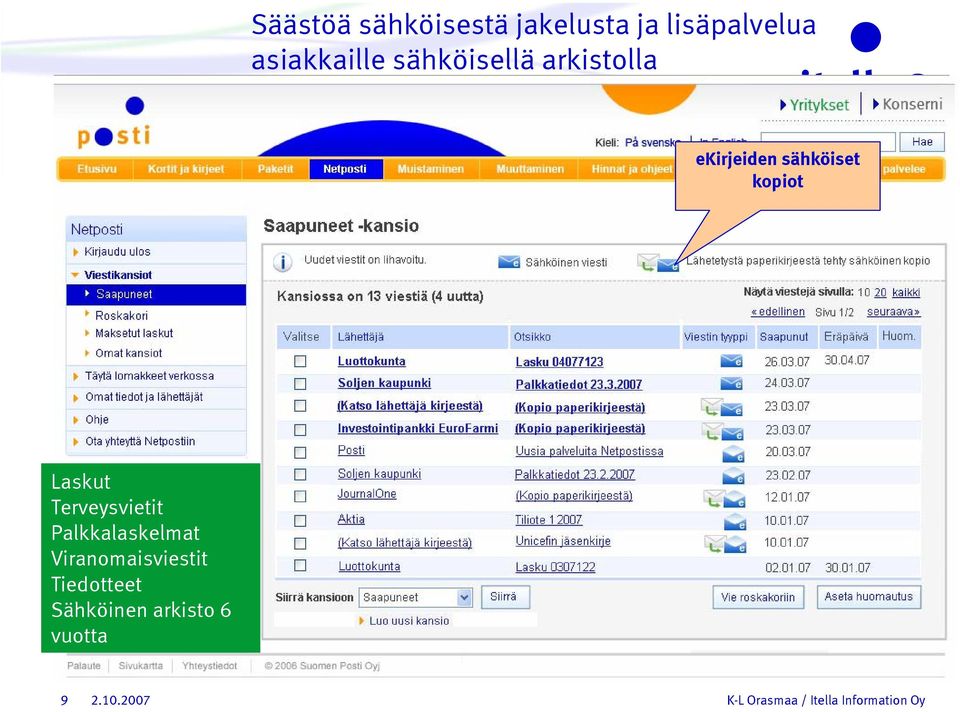The height and width of the screenshot is (712, 960).
Task: Open the Tiliote 1 2007 message
Action: pyautogui.click(x=549, y=520)
